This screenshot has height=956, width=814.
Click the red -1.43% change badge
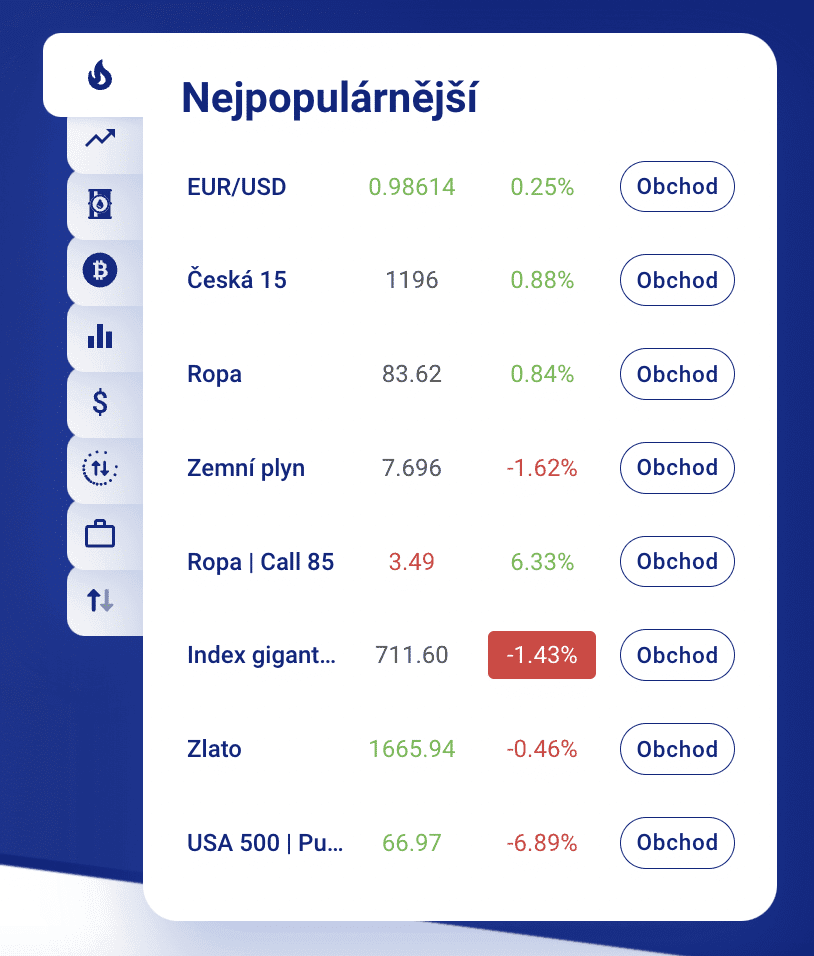pyautogui.click(x=541, y=655)
